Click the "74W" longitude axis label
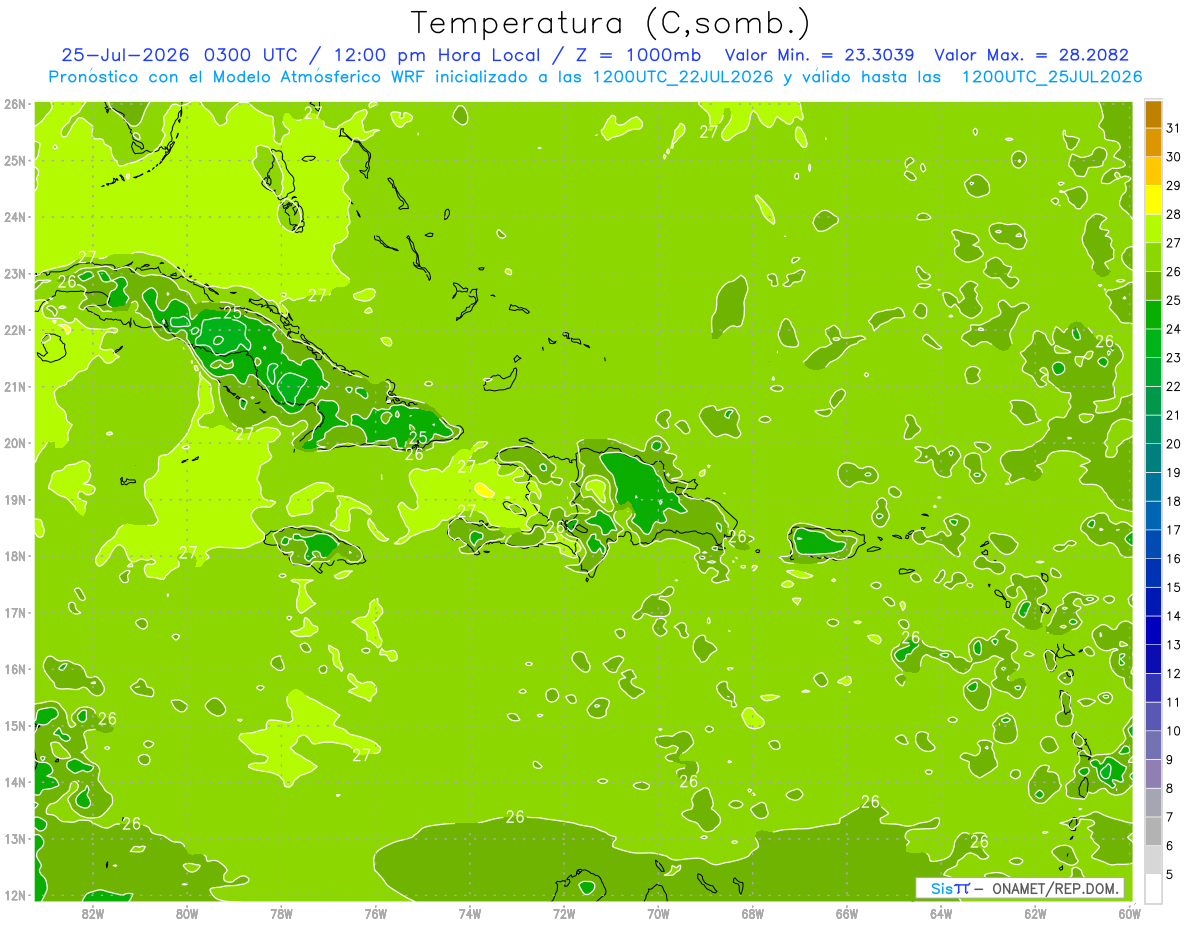 (x=470, y=913)
